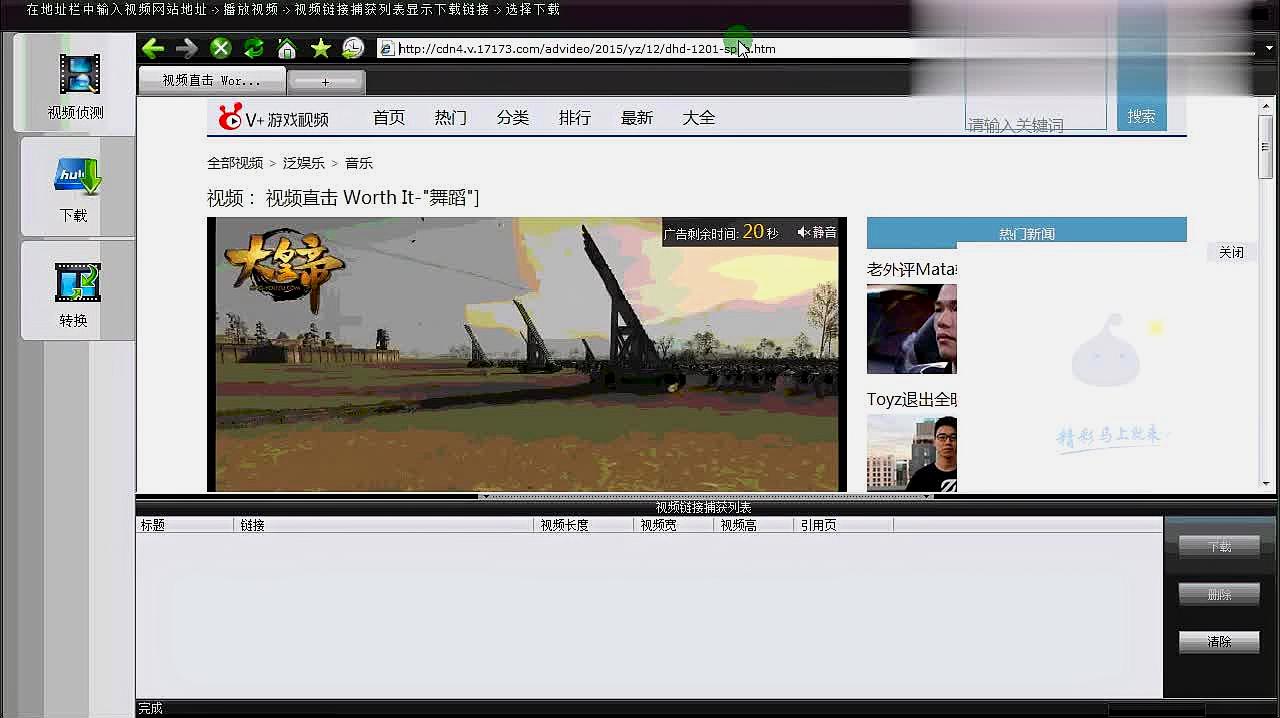Screen dimensions: 1280x718
Task: Click the browser back arrow icon
Action: point(152,48)
